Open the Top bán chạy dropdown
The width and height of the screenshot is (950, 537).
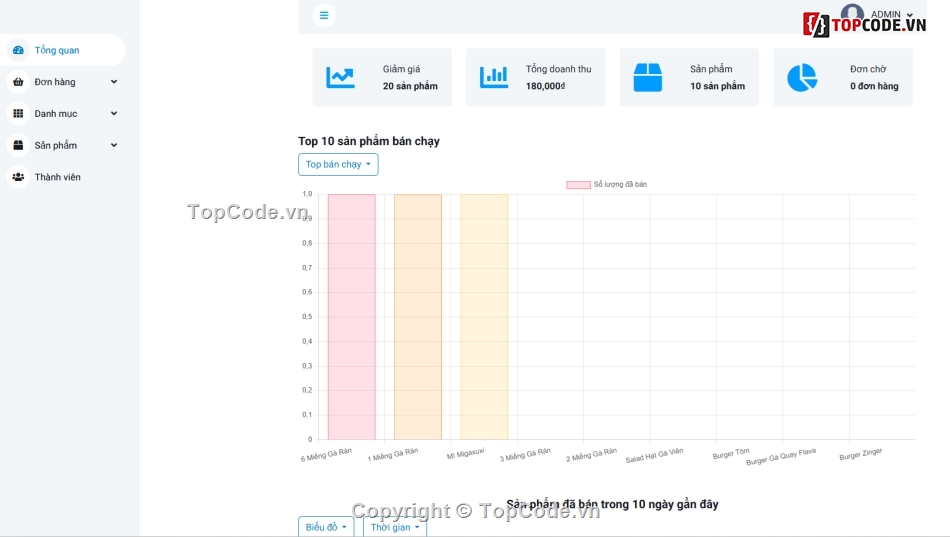338,164
